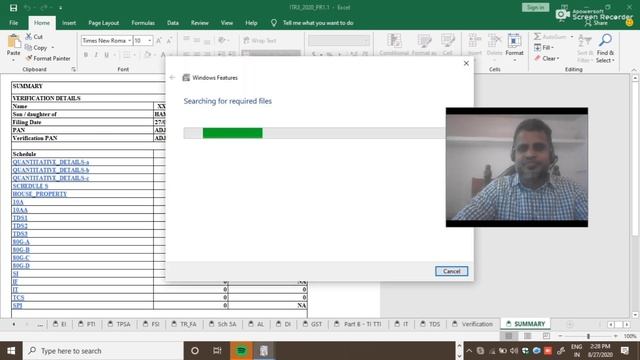Open the File menu

(14, 23)
